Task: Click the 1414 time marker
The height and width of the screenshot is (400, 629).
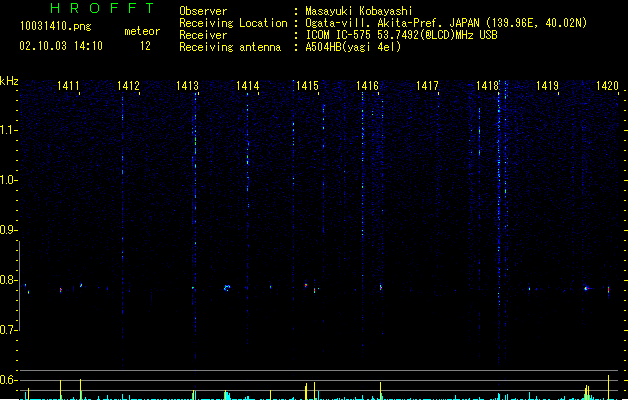Action: tap(248, 86)
